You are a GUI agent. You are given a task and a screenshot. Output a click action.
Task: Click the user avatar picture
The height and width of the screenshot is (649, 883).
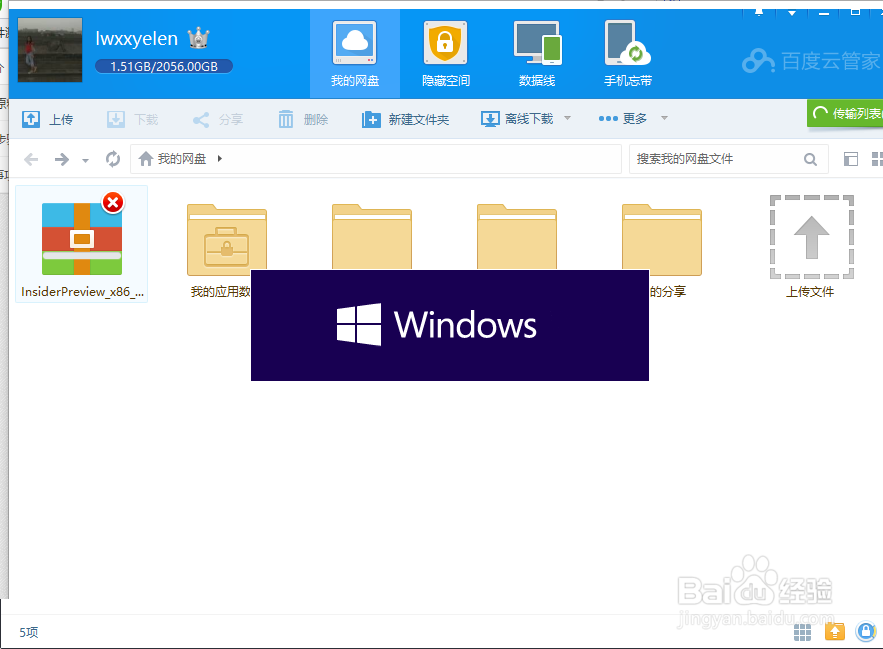pyautogui.click(x=50, y=50)
